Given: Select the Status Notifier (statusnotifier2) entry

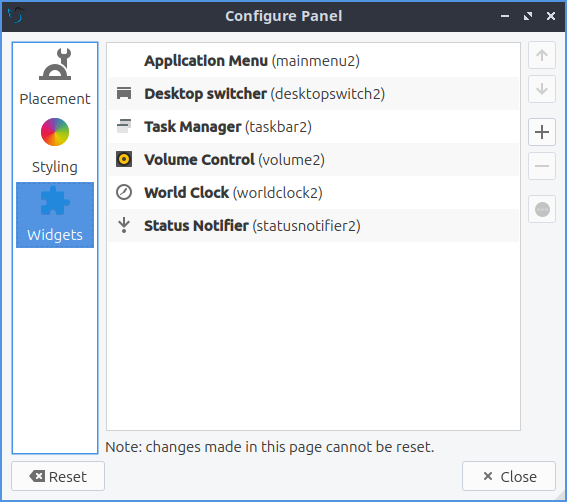Looking at the screenshot, I should [x=313, y=226].
